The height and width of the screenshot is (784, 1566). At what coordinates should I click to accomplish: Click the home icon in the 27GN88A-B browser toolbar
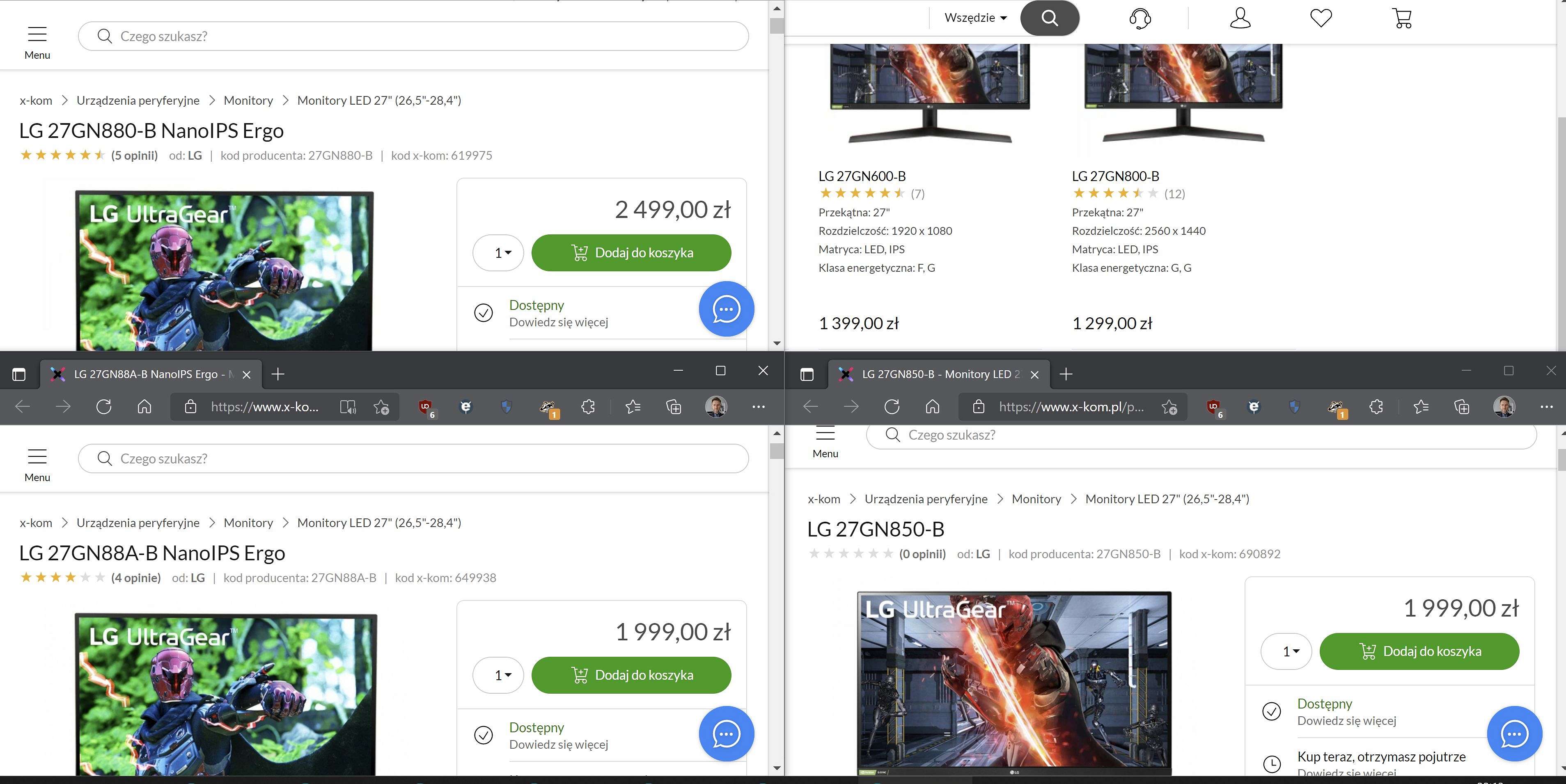[144, 407]
